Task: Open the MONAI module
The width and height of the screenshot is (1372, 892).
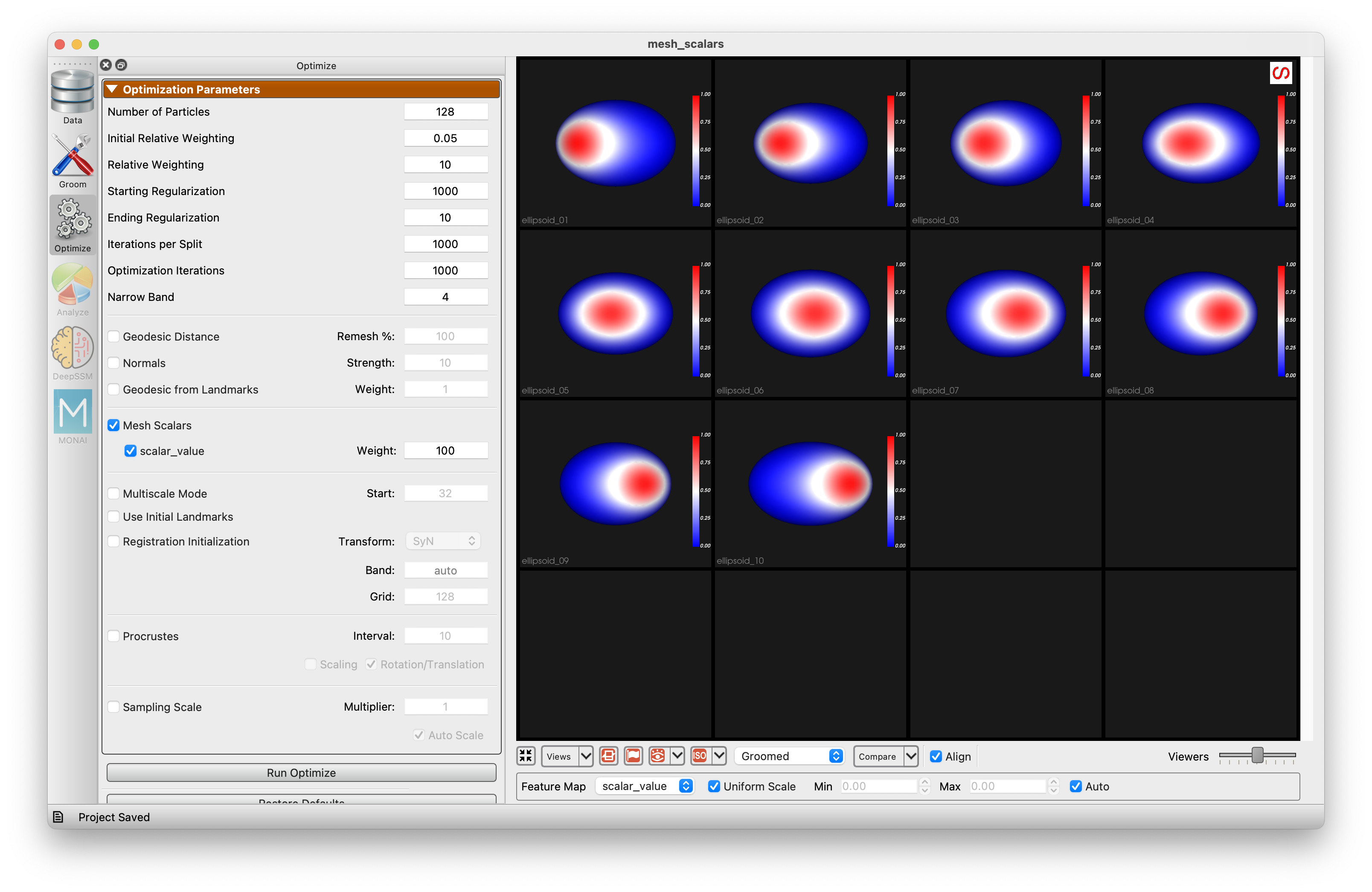Action: [x=73, y=417]
